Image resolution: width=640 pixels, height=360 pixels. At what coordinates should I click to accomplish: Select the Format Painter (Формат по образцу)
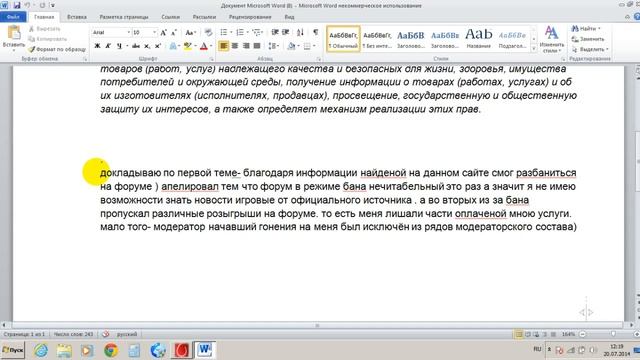coord(57,49)
